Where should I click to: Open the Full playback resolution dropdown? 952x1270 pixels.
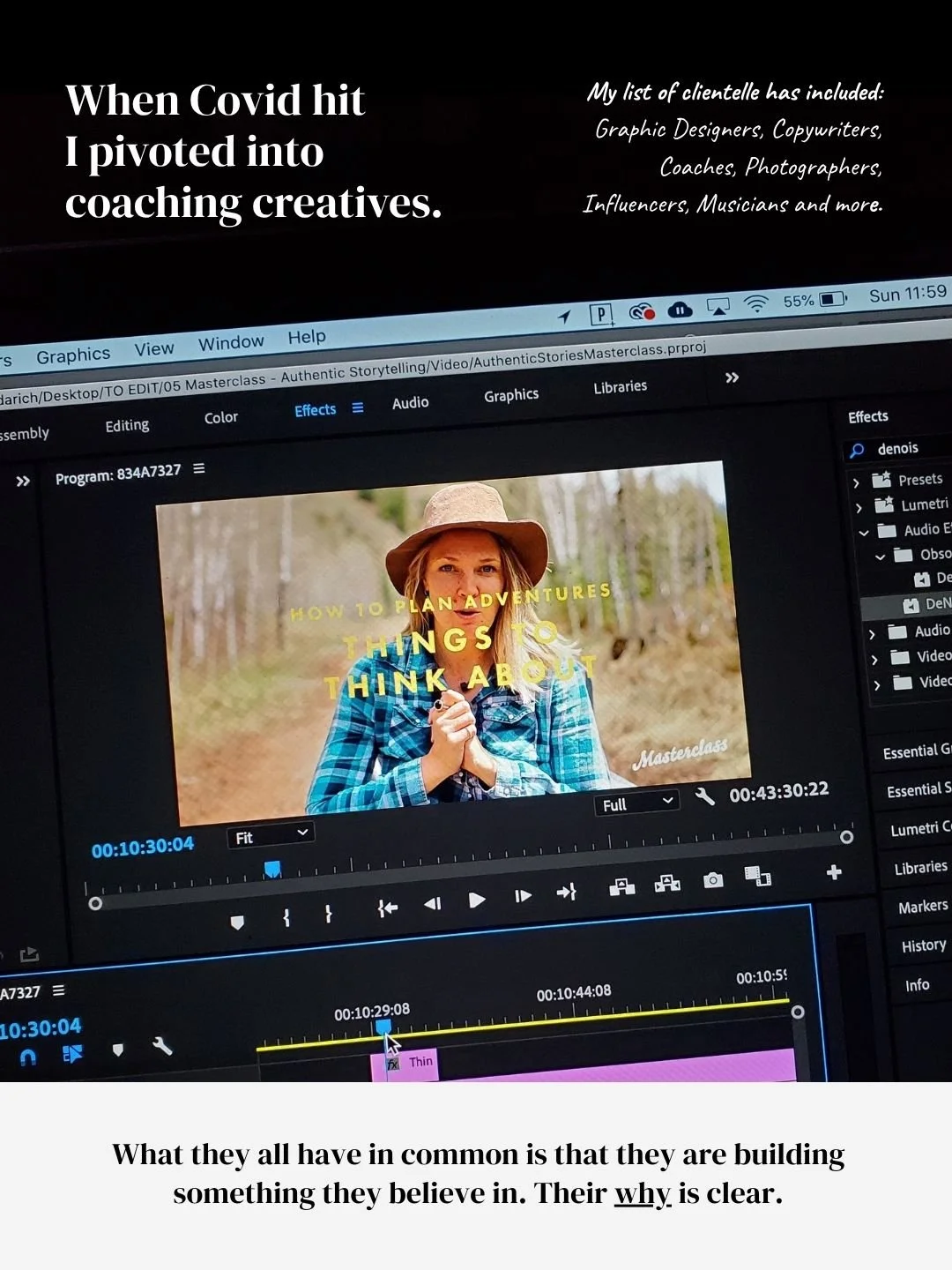pyautogui.click(x=637, y=803)
